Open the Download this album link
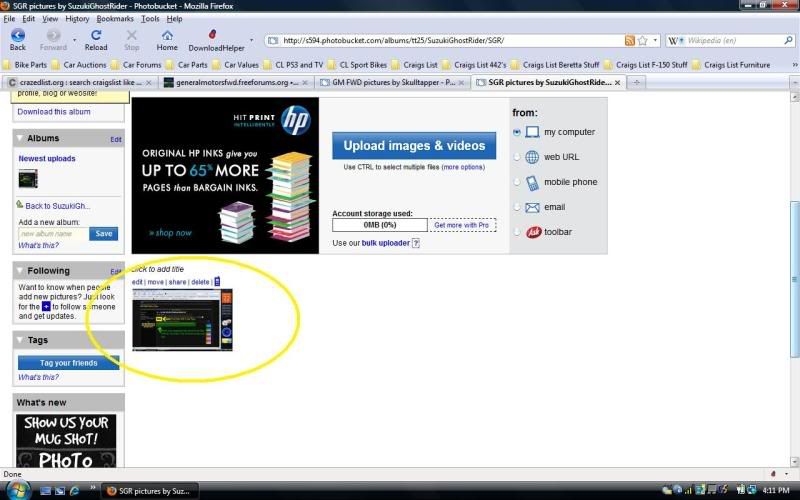The height and width of the screenshot is (500, 800). [x=54, y=112]
